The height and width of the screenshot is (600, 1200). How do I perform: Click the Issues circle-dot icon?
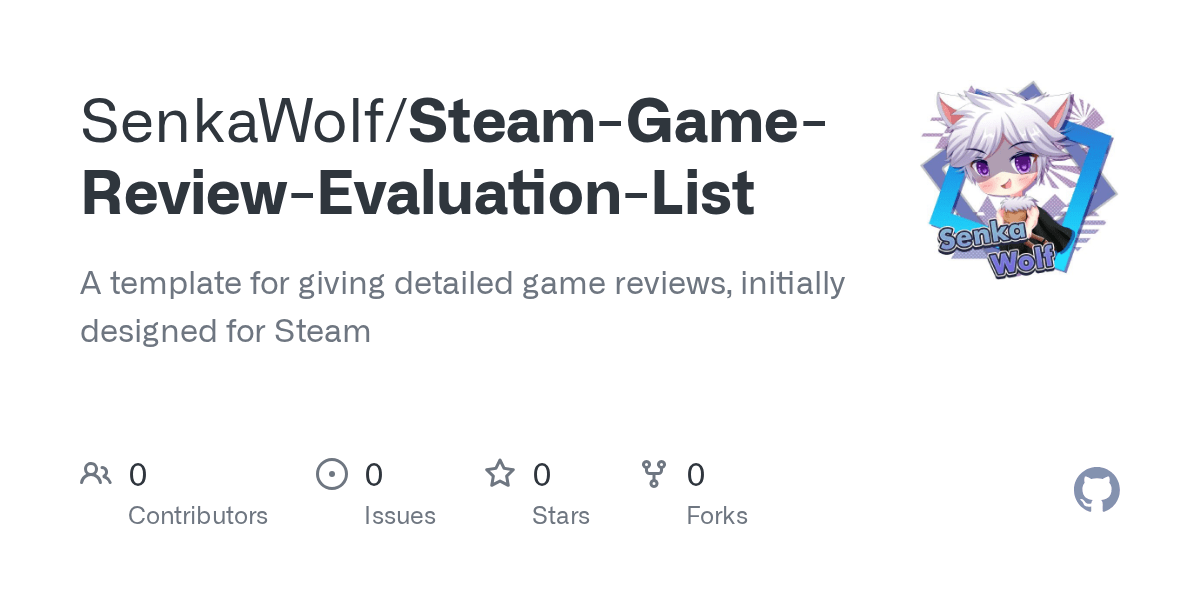click(x=332, y=474)
